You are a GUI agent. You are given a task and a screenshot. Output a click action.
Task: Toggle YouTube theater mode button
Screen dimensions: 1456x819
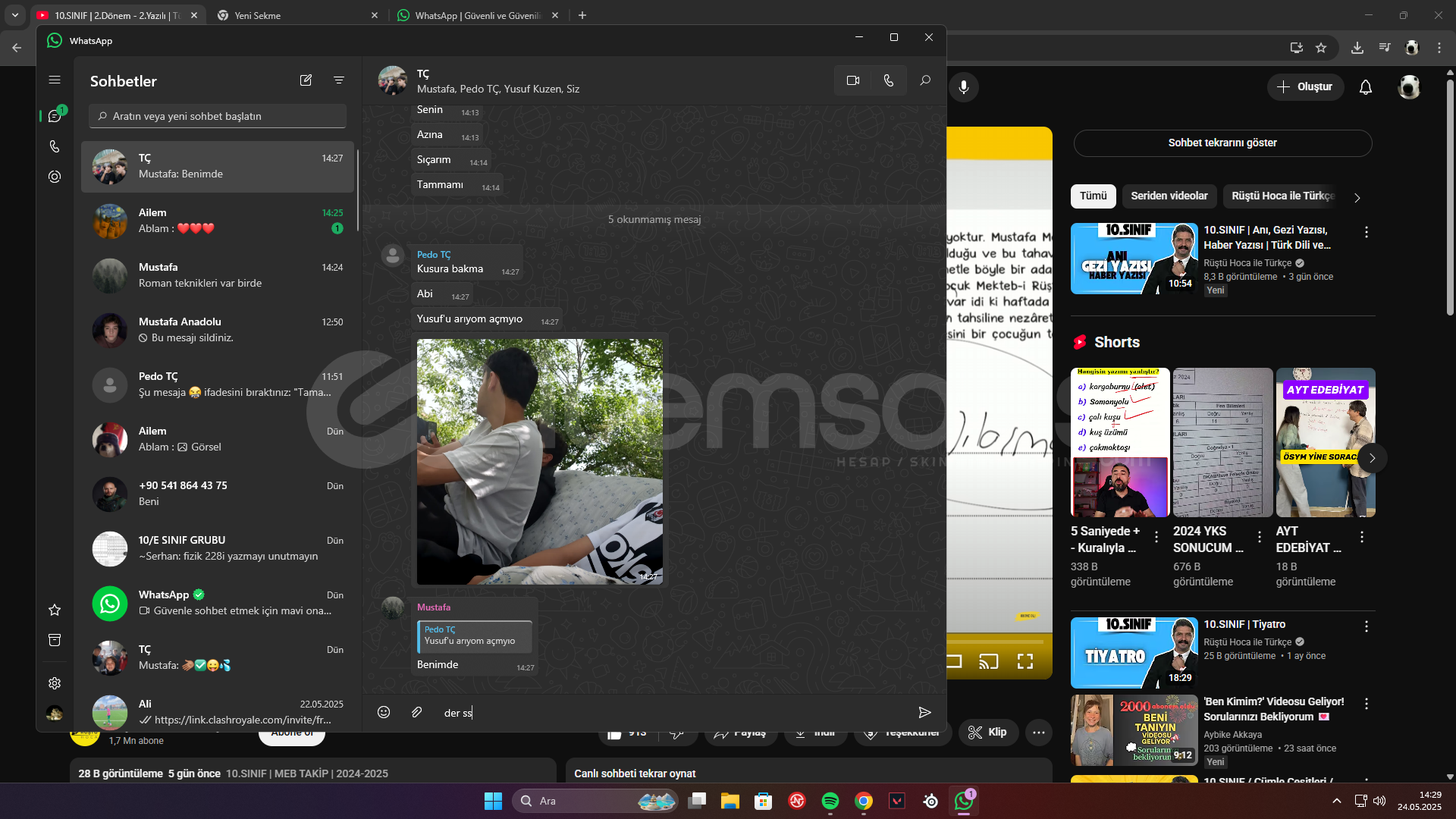(x=953, y=661)
